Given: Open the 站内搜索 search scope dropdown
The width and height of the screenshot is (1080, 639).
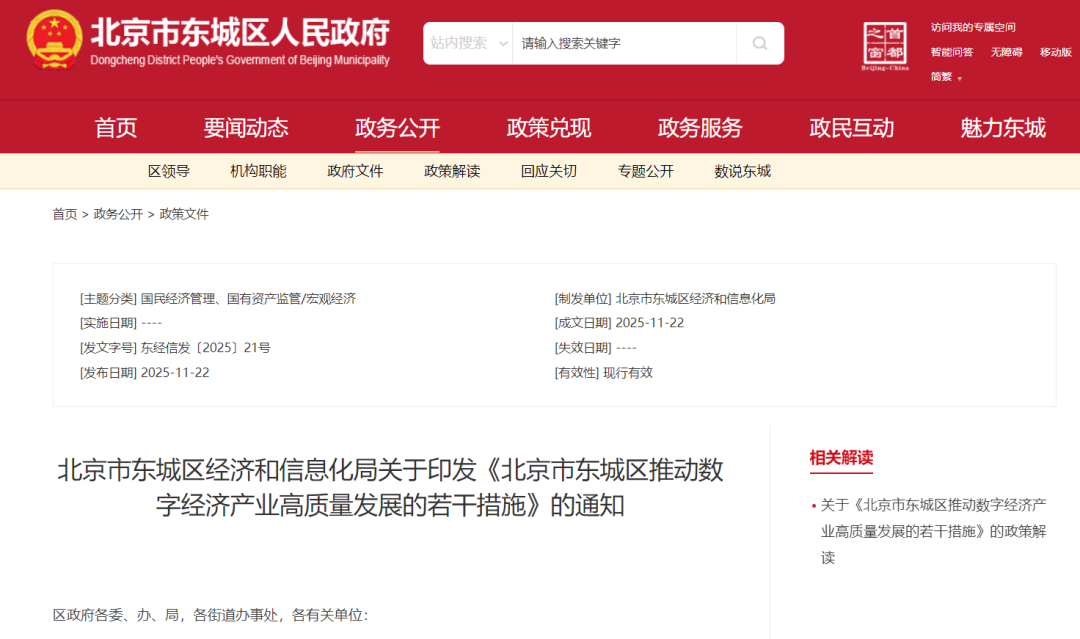Looking at the screenshot, I should pos(467,43).
